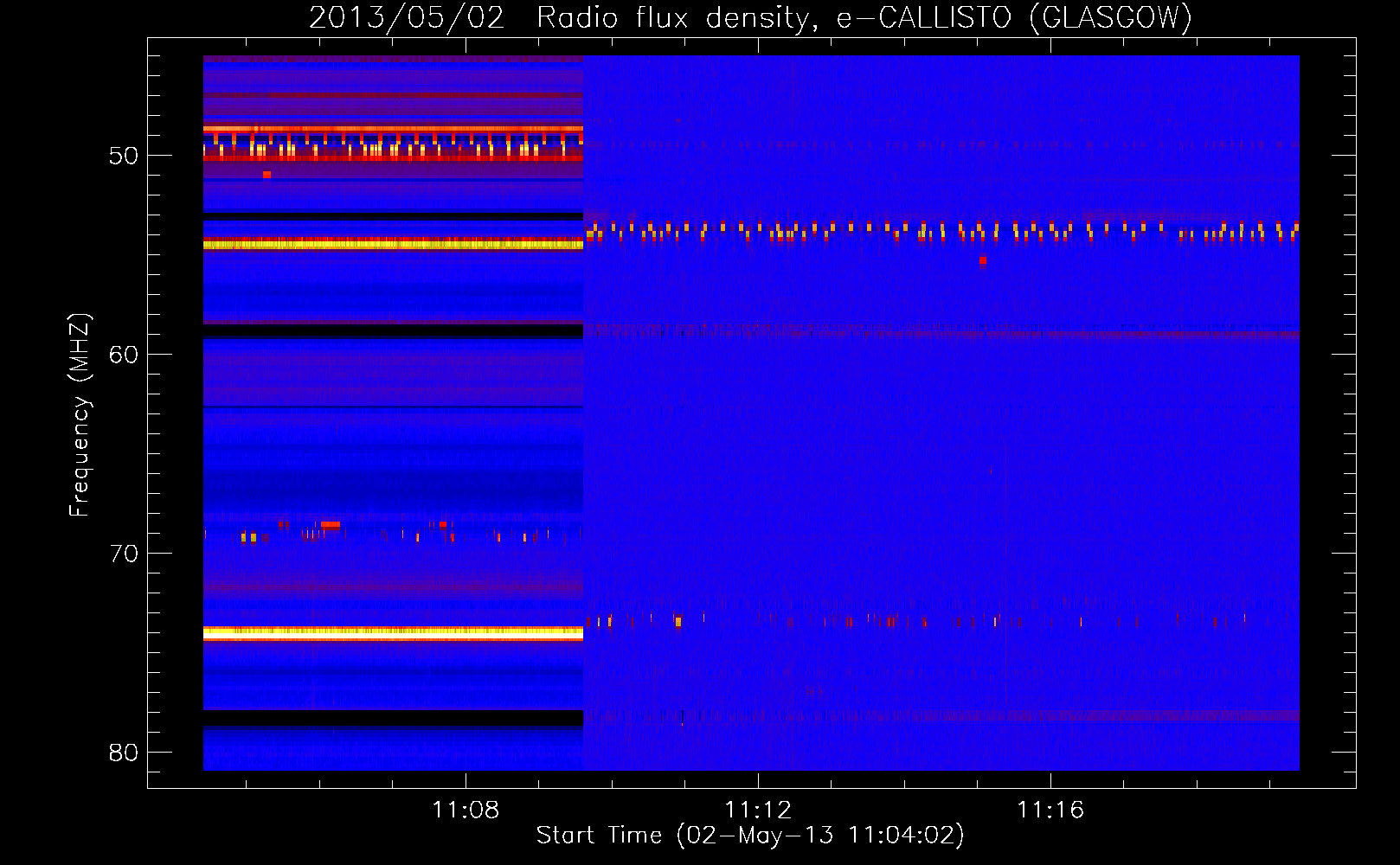
Task: Click the small red spot near 51 MHz on the left
Action: 267,175
